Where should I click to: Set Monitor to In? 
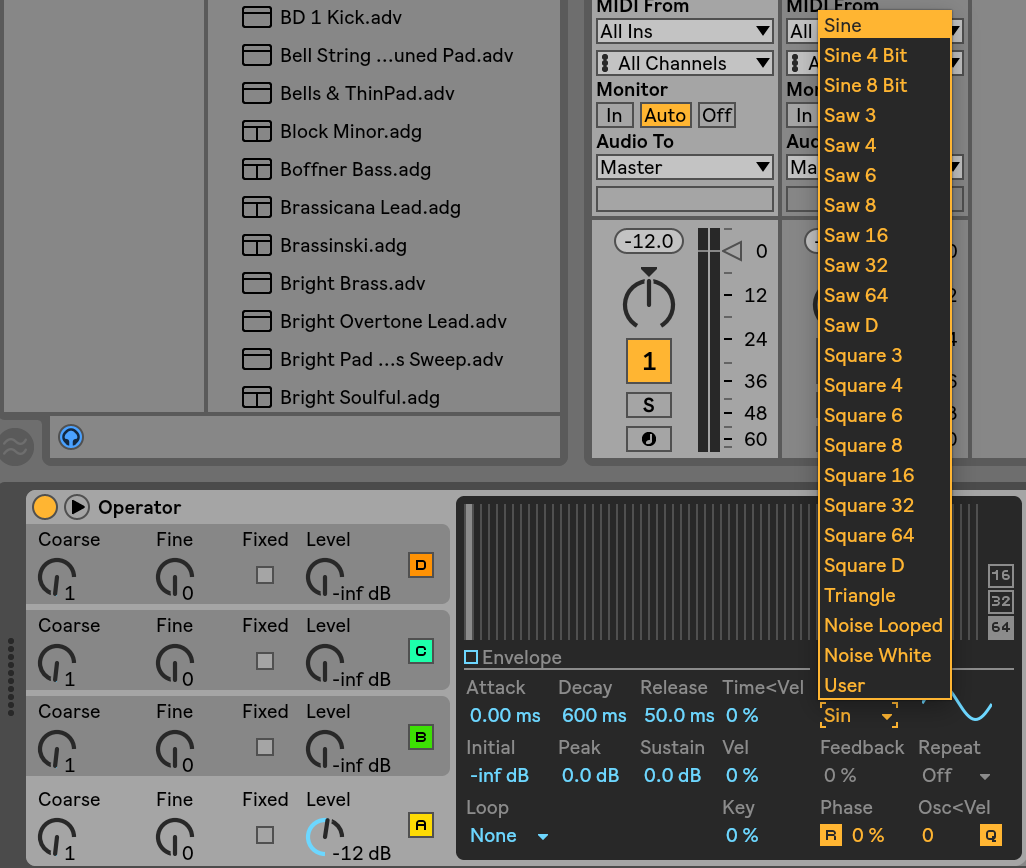click(x=614, y=115)
